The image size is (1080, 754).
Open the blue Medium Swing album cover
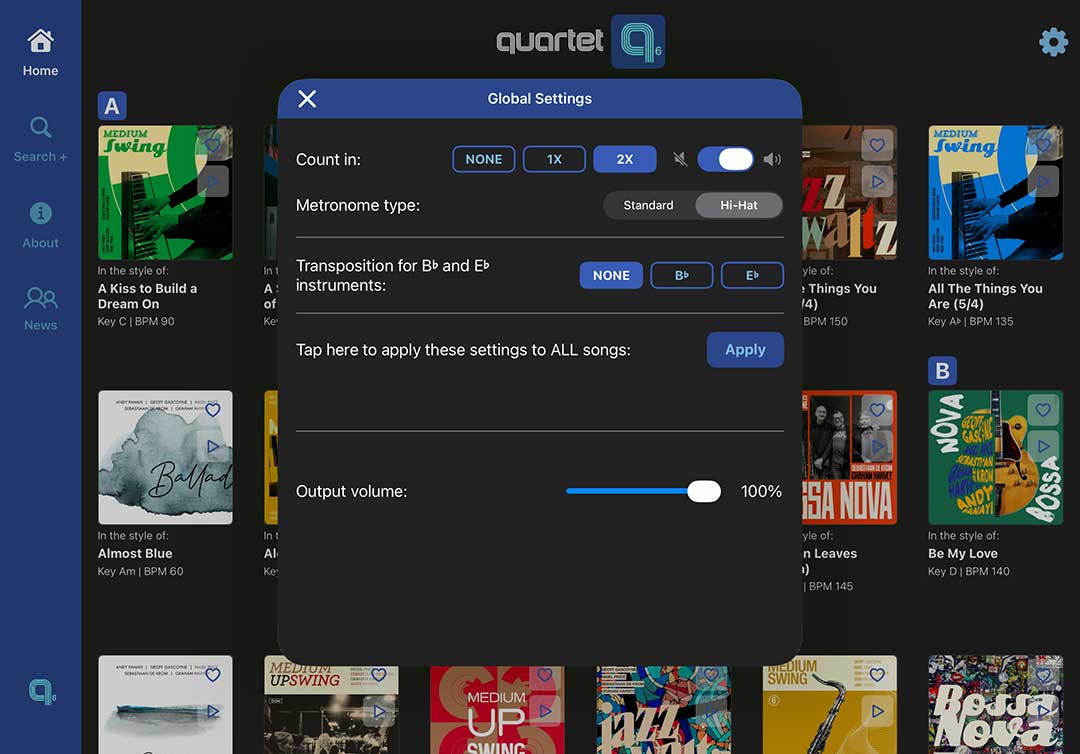tap(995, 193)
